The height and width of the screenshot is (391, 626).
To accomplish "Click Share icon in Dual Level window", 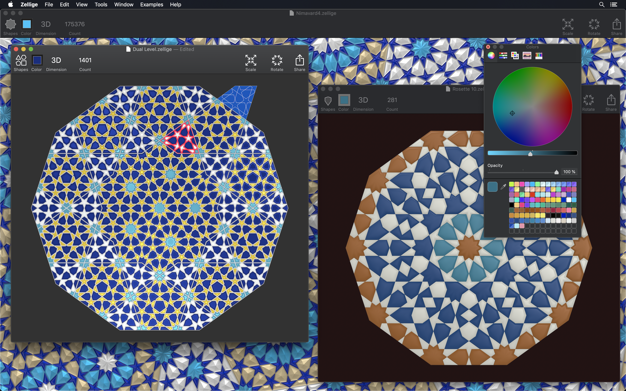I will coord(299,60).
